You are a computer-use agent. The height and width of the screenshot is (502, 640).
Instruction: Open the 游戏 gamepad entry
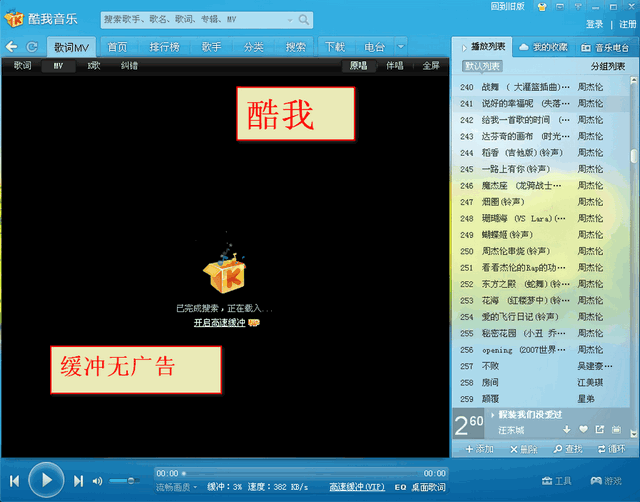(x=606, y=481)
